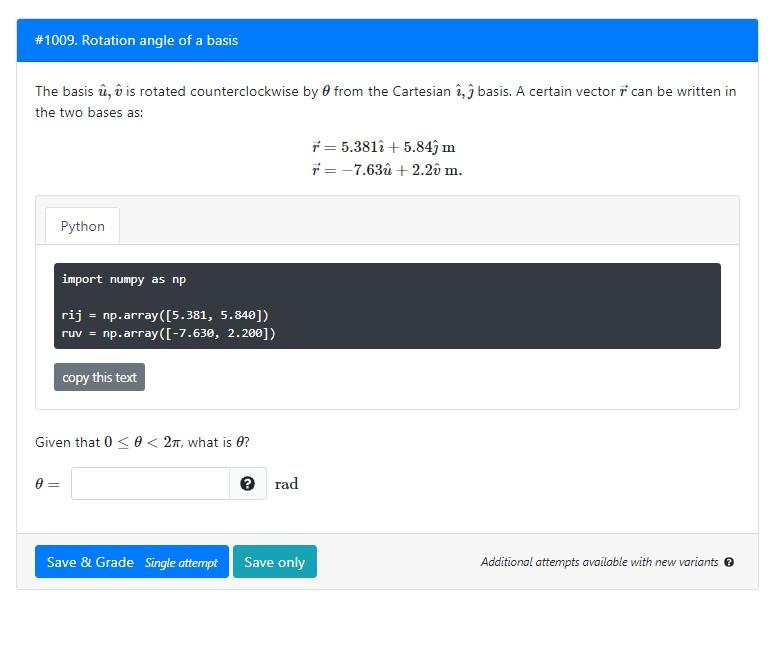Click the #1009 Rotation angle of a basis title
780x663 pixels.
pos(136,40)
